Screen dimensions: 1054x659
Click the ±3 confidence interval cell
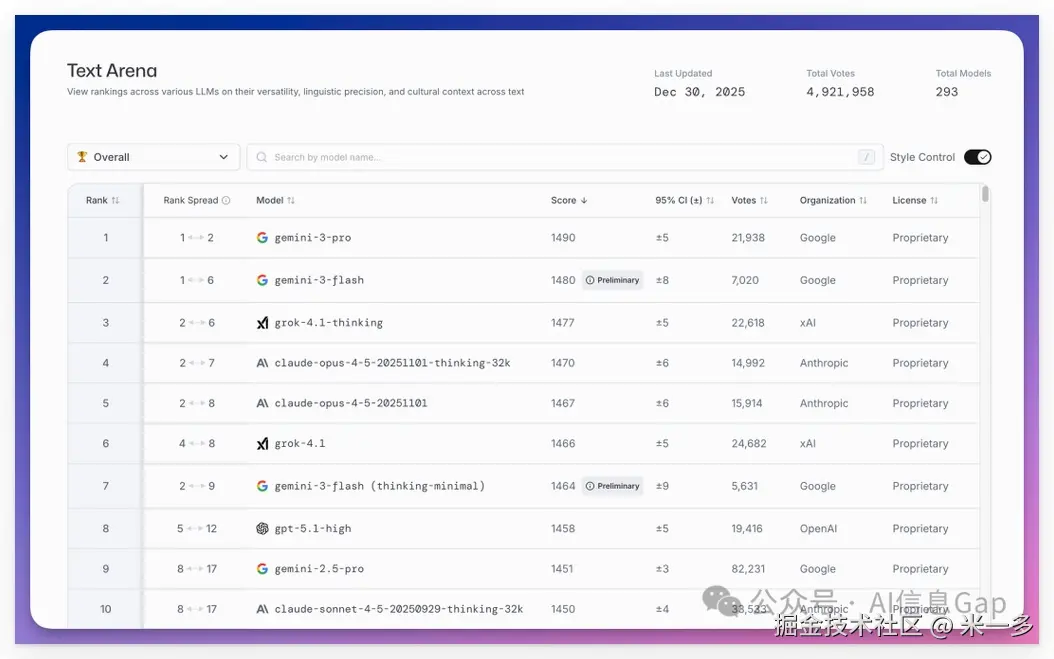662,569
